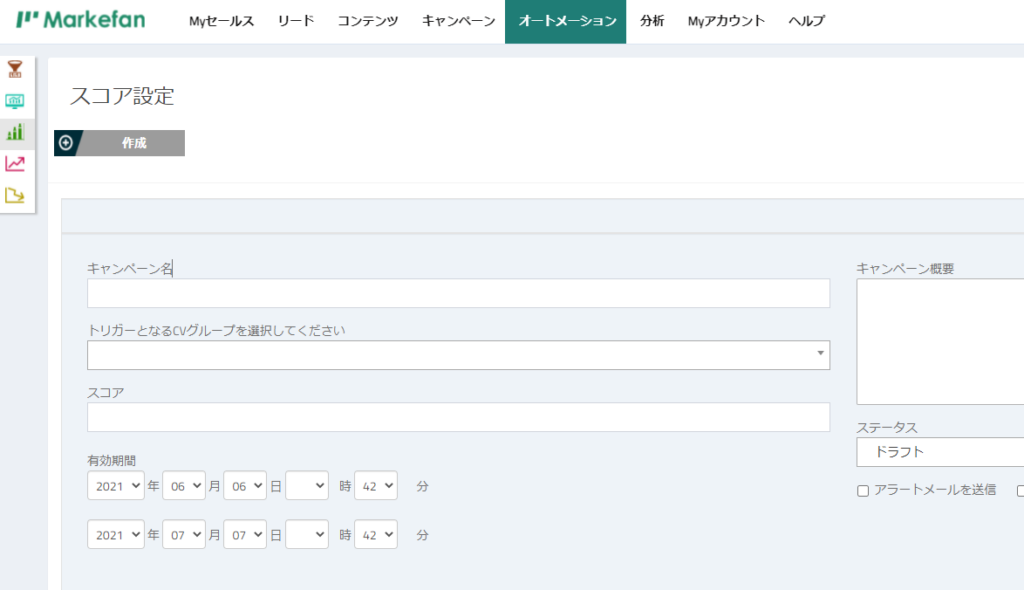Screen dimensions: 1024x590
Task: Open the end day 07 dropdown
Action: (x=245, y=534)
